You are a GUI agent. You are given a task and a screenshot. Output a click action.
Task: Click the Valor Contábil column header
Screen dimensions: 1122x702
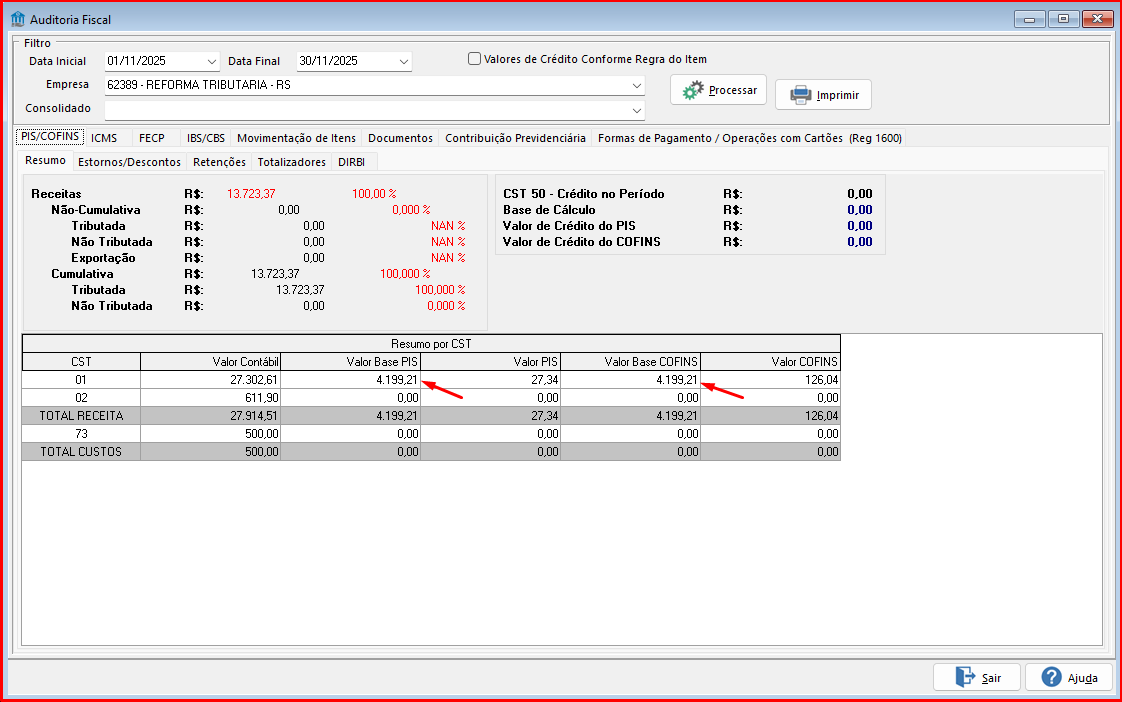[x=211, y=361]
